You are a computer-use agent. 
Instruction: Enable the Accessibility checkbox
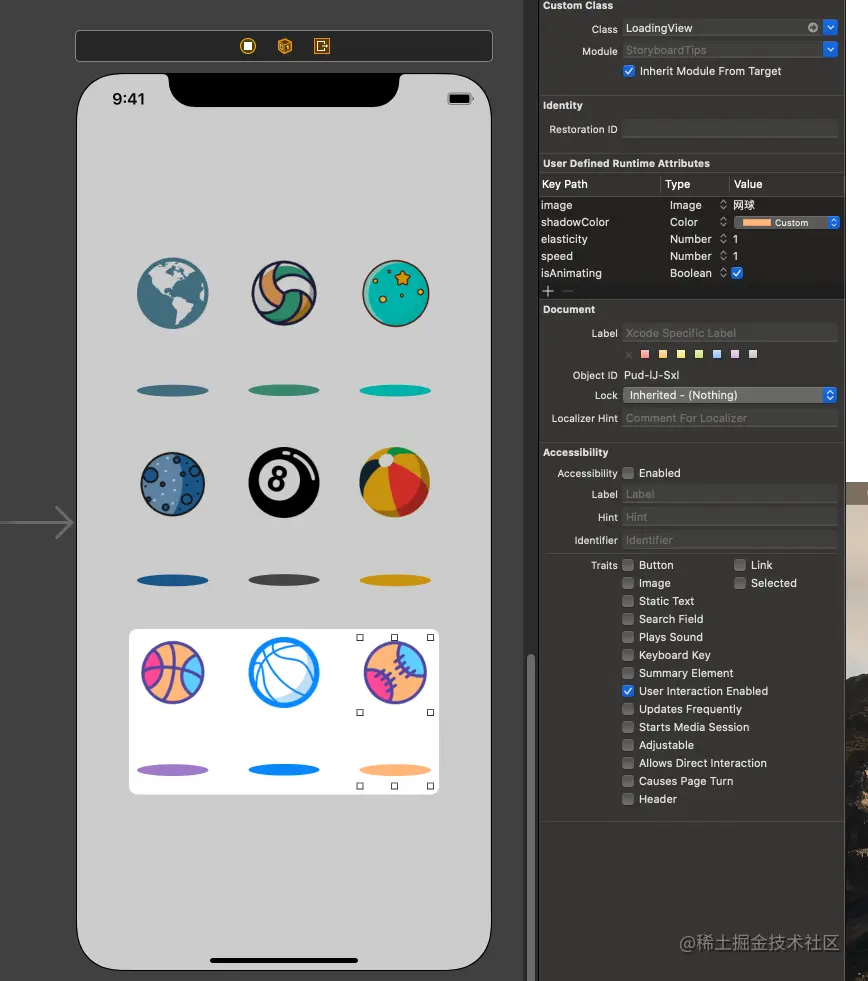pyautogui.click(x=628, y=473)
